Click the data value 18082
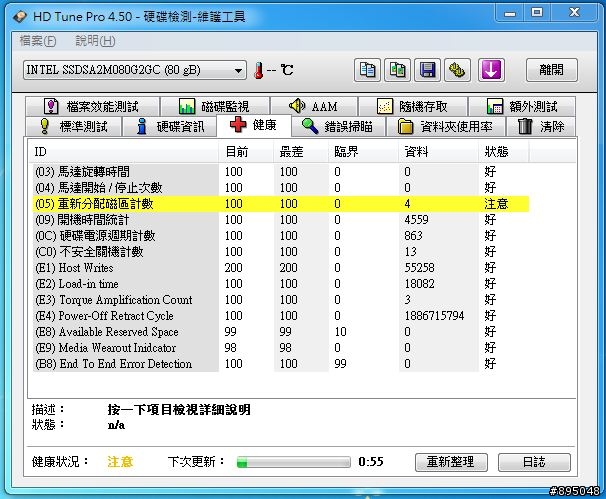 tap(420, 284)
